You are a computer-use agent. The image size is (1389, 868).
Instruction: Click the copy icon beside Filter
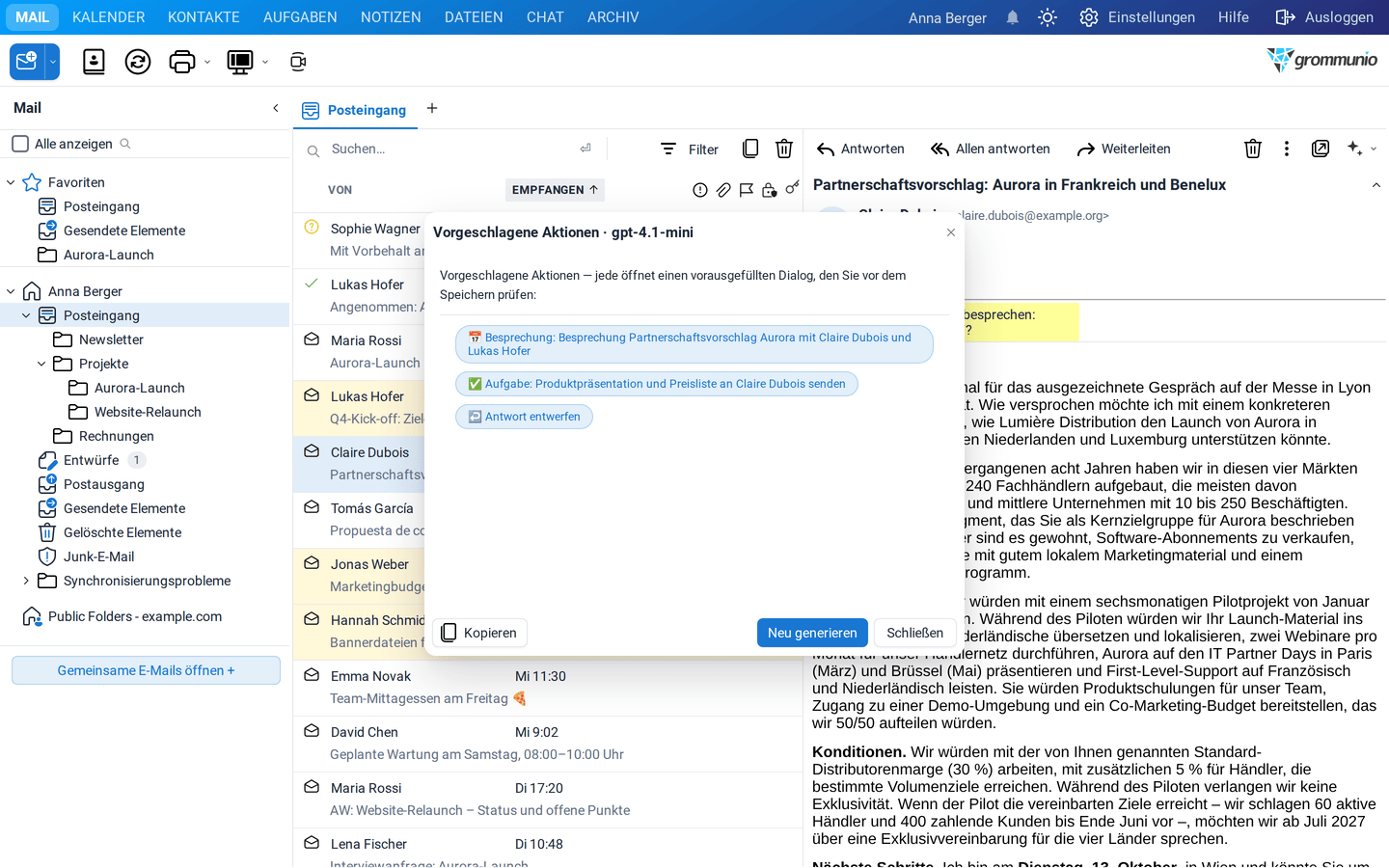click(750, 149)
